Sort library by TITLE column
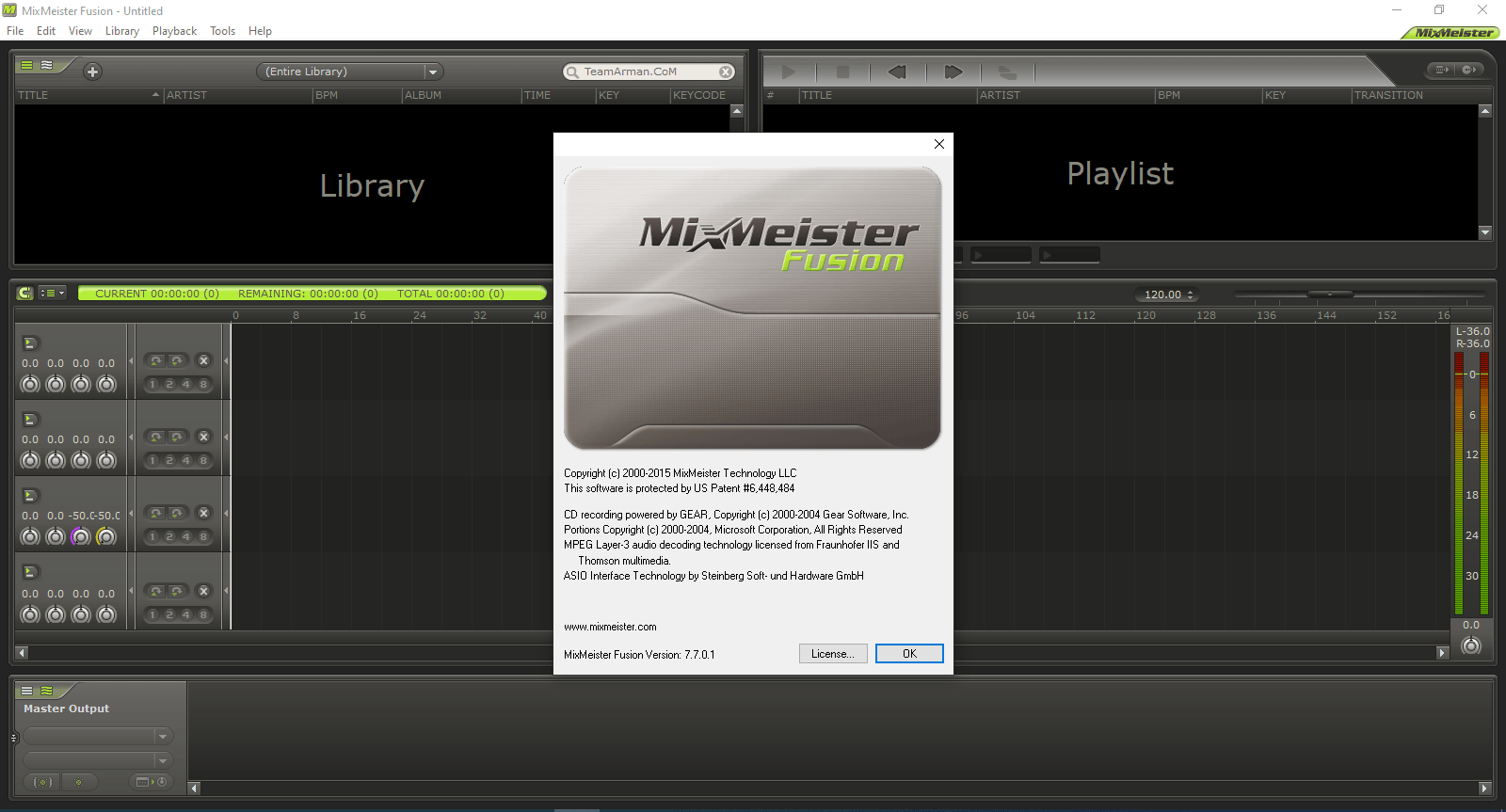The width and height of the screenshot is (1506, 812). pyautogui.click(x=88, y=95)
